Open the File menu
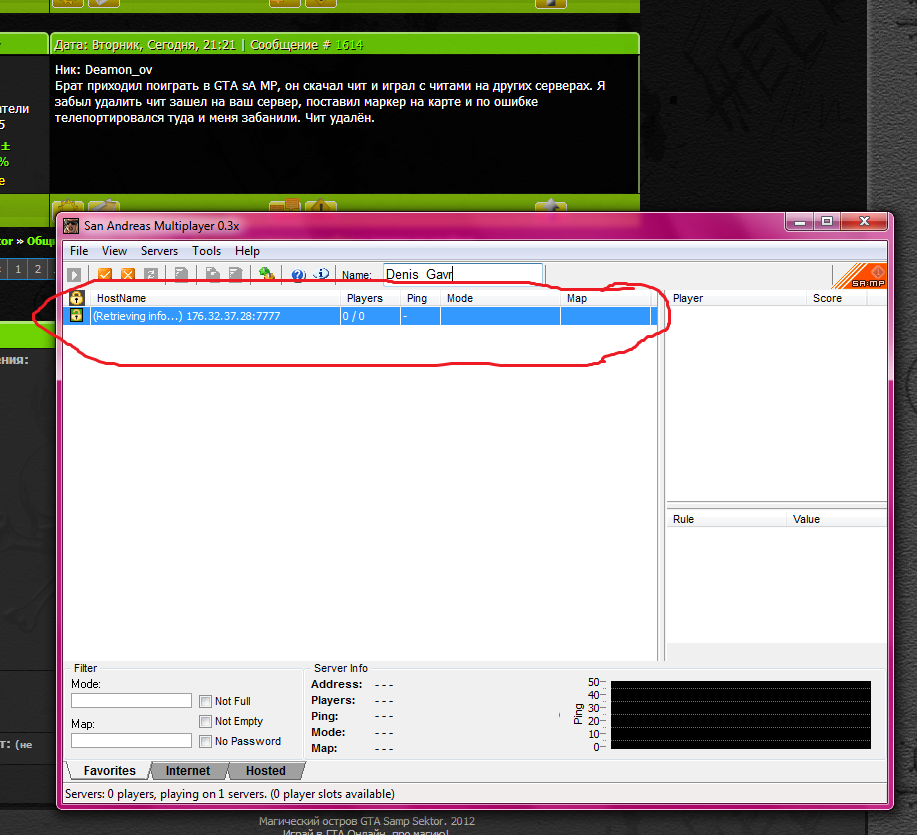This screenshot has width=917, height=835. (79, 251)
